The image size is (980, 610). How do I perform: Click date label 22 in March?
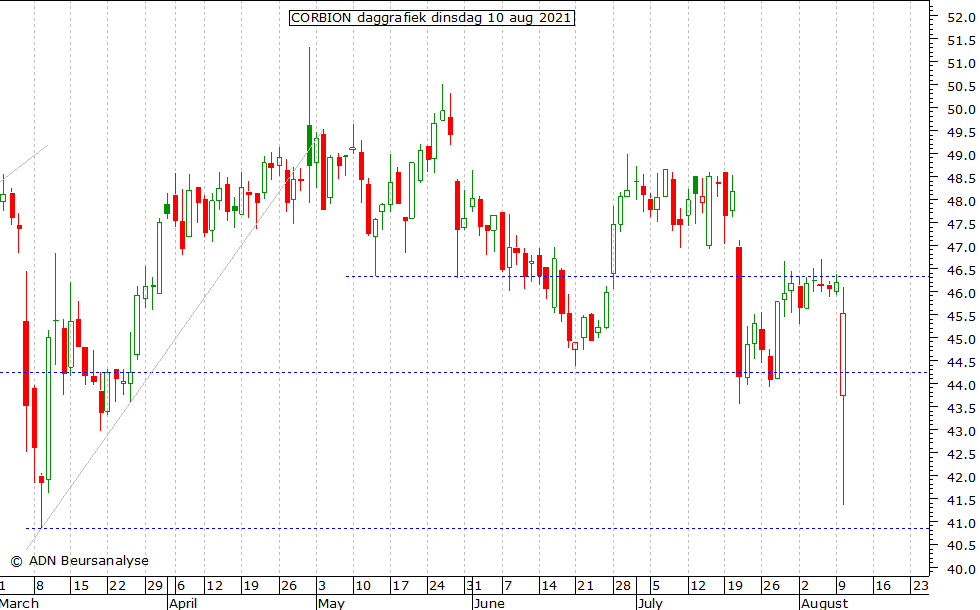118,586
